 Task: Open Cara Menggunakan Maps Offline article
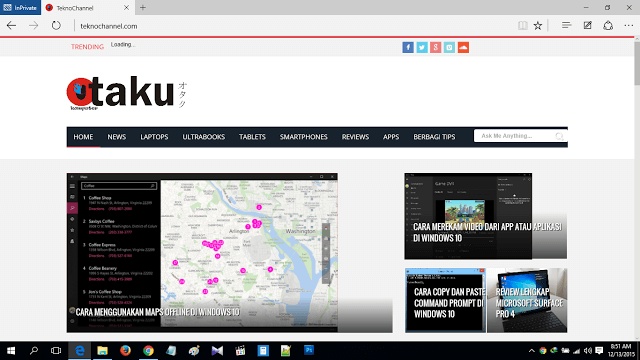pyautogui.click(x=158, y=312)
